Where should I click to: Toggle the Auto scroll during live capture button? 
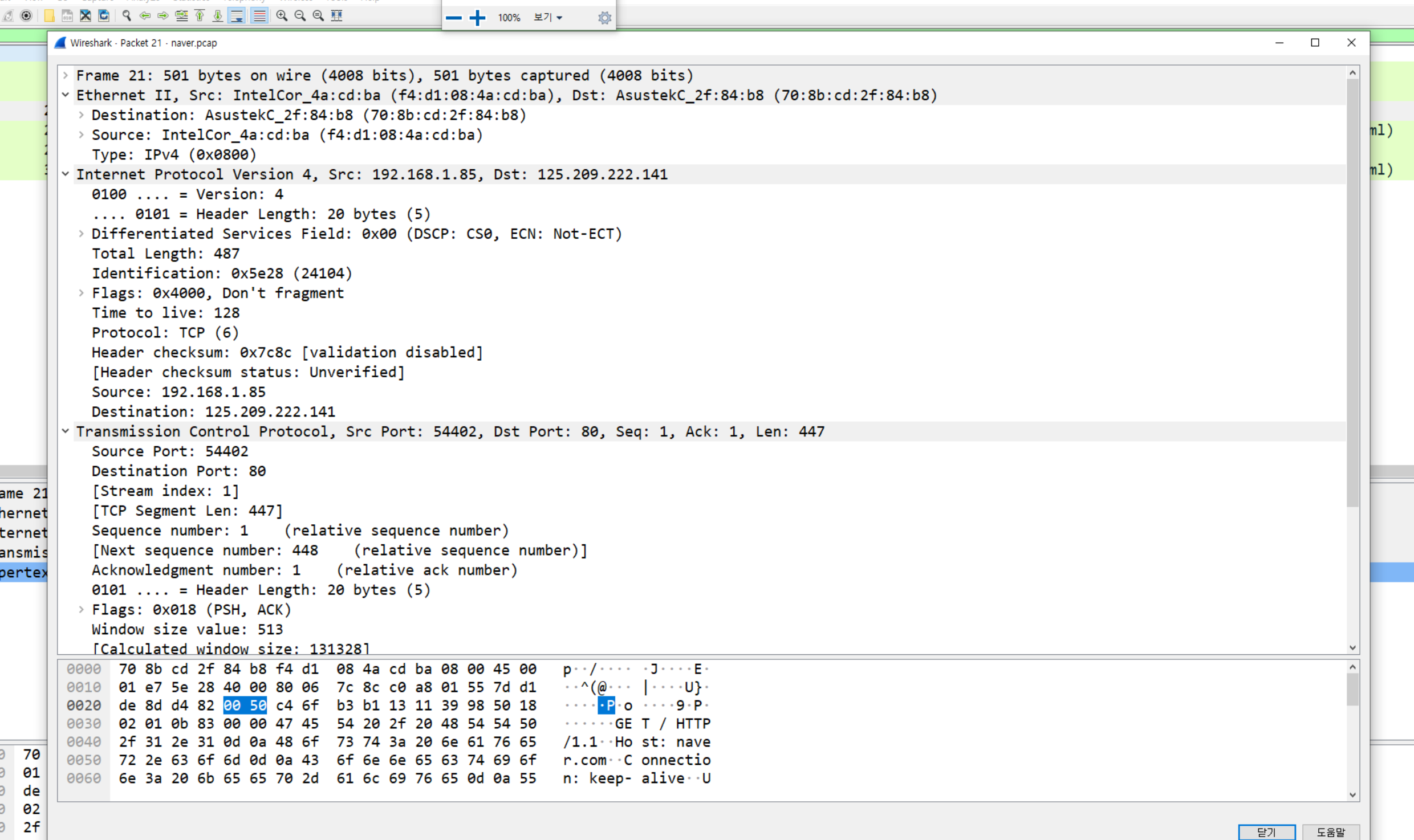pyautogui.click(x=236, y=15)
